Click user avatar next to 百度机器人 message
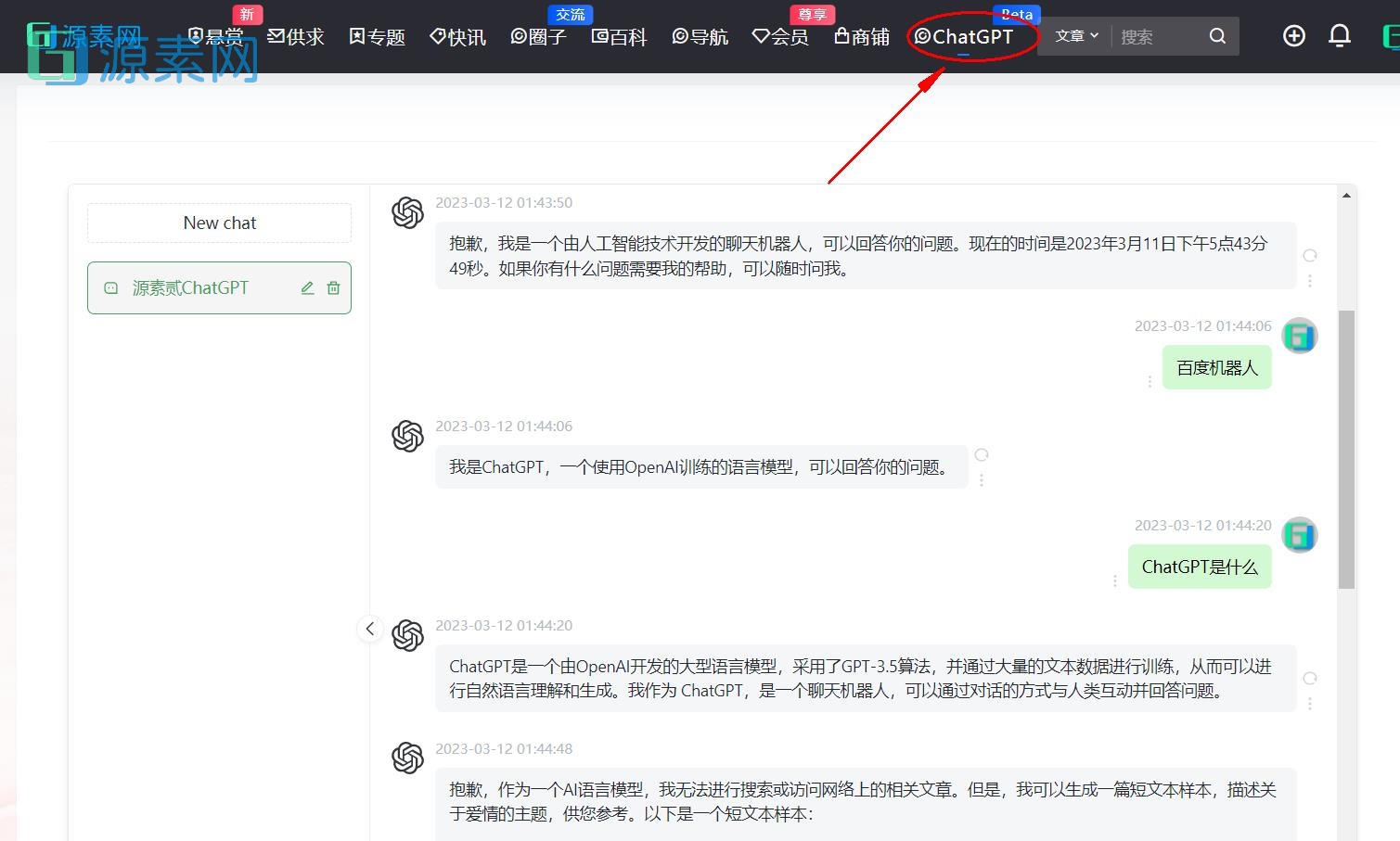The width and height of the screenshot is (1400, 841). (x=1299, y=335)
